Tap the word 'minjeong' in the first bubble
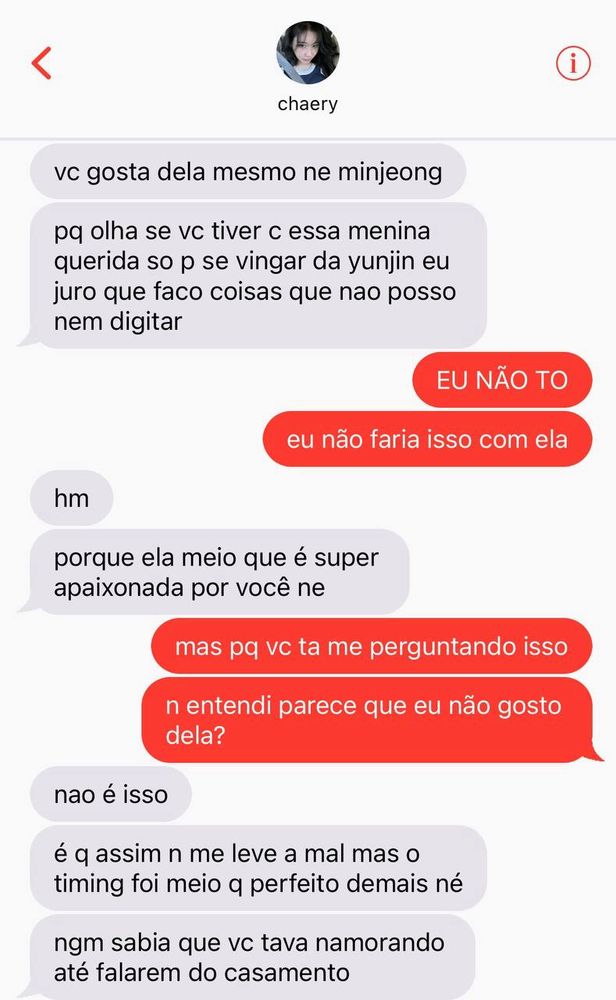 (390, 173)
